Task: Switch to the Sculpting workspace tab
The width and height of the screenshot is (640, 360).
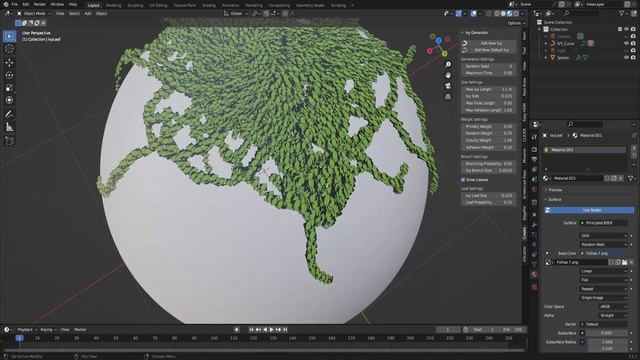Action: point(135,5)
